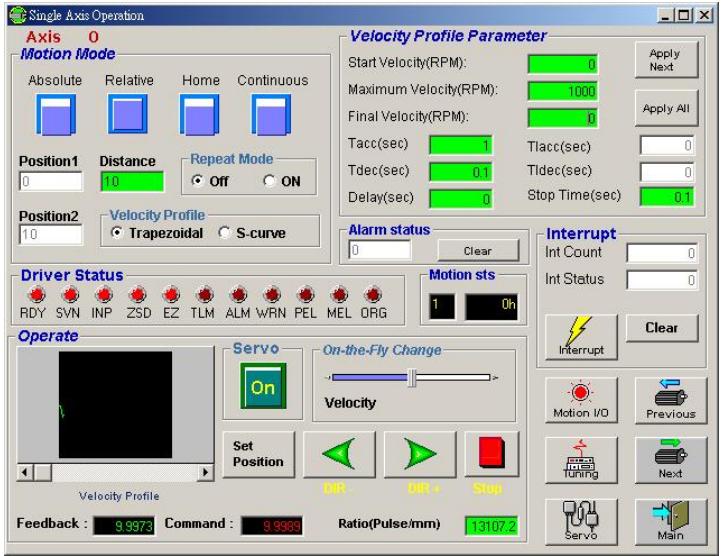Screen dimensions: 721x556
Task: Open the Servo connector icon button
Action: point(581,522)
